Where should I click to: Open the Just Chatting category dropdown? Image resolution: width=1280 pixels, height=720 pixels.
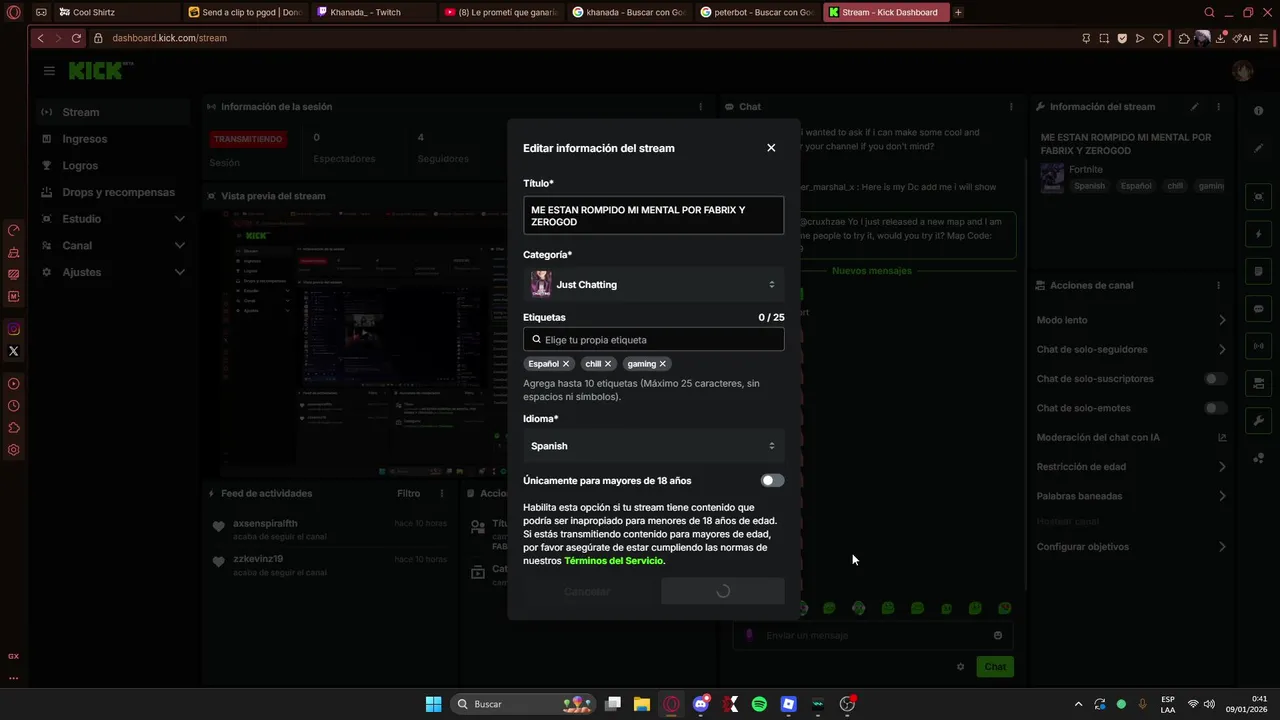pos(653,285)
